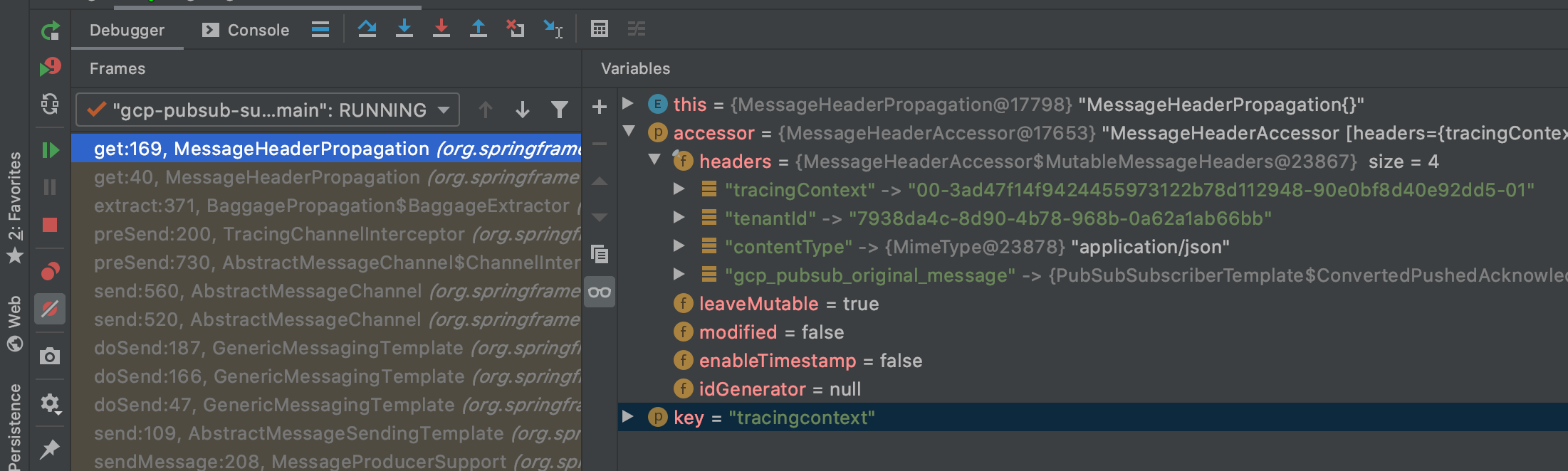Image resolution: width=1568 pixels, height=471 pixels.
Task: Expand the key variable
Action: [628, 417]
